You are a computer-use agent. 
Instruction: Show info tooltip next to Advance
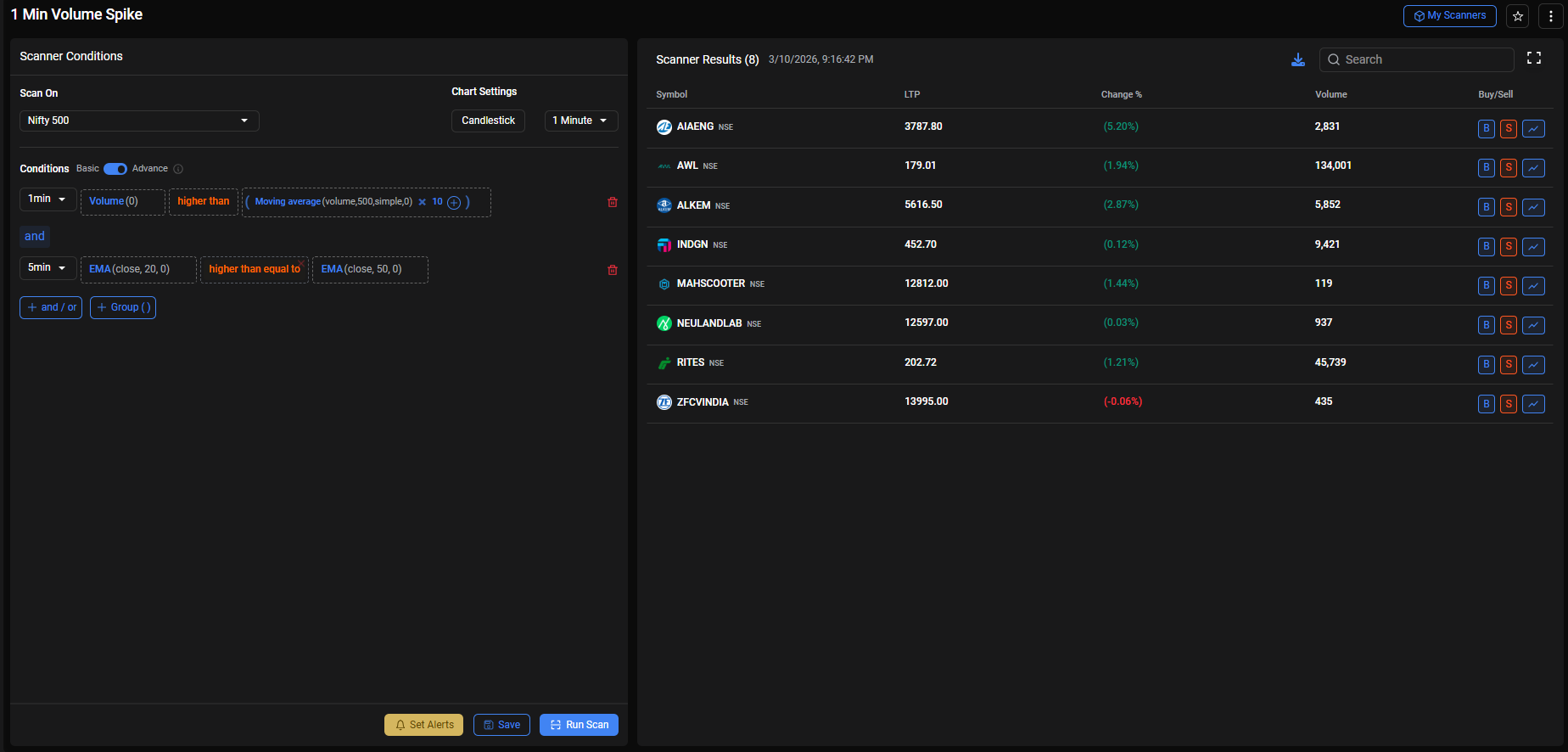click(x=178, y=169)
